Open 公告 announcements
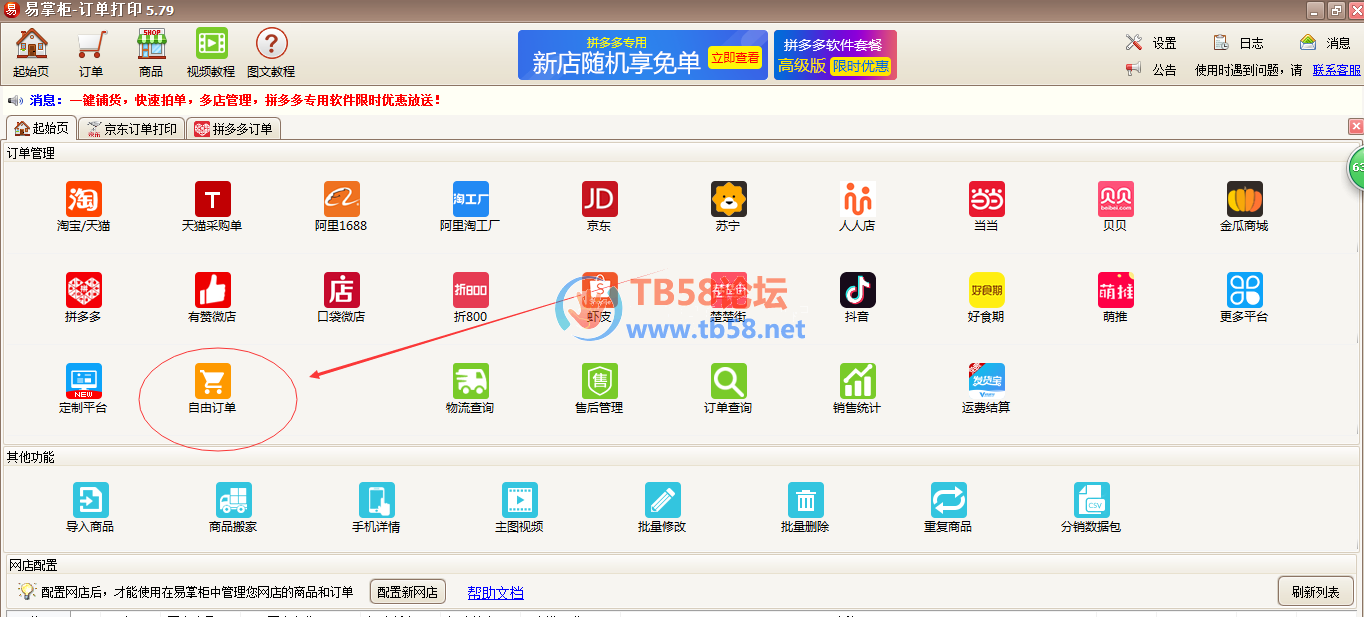The height and width of the screenshot is (617, 1364). click(x=1152, y=70)
